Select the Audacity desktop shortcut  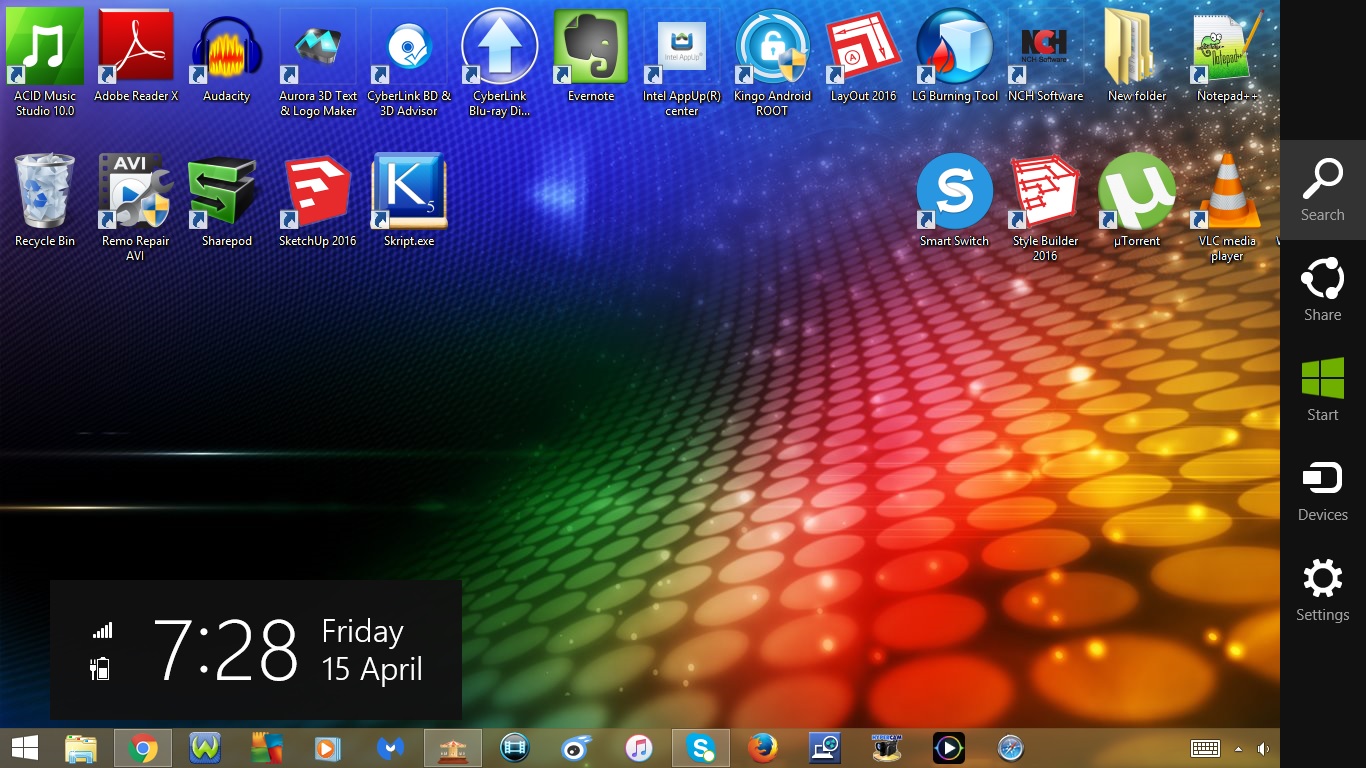click(227, 56)
